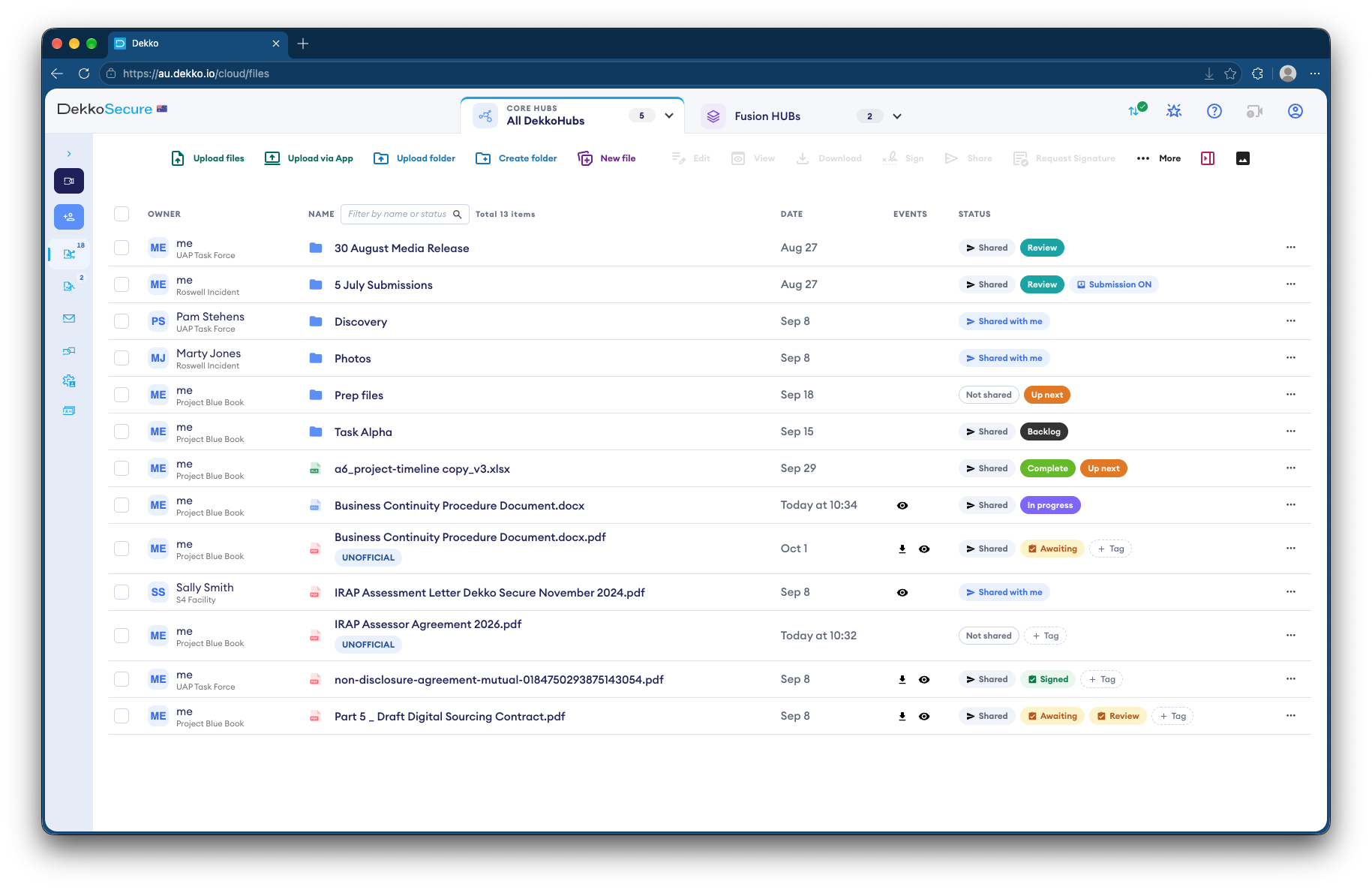
Task: Check the box beside Prep files
Action: pos(122,395)
